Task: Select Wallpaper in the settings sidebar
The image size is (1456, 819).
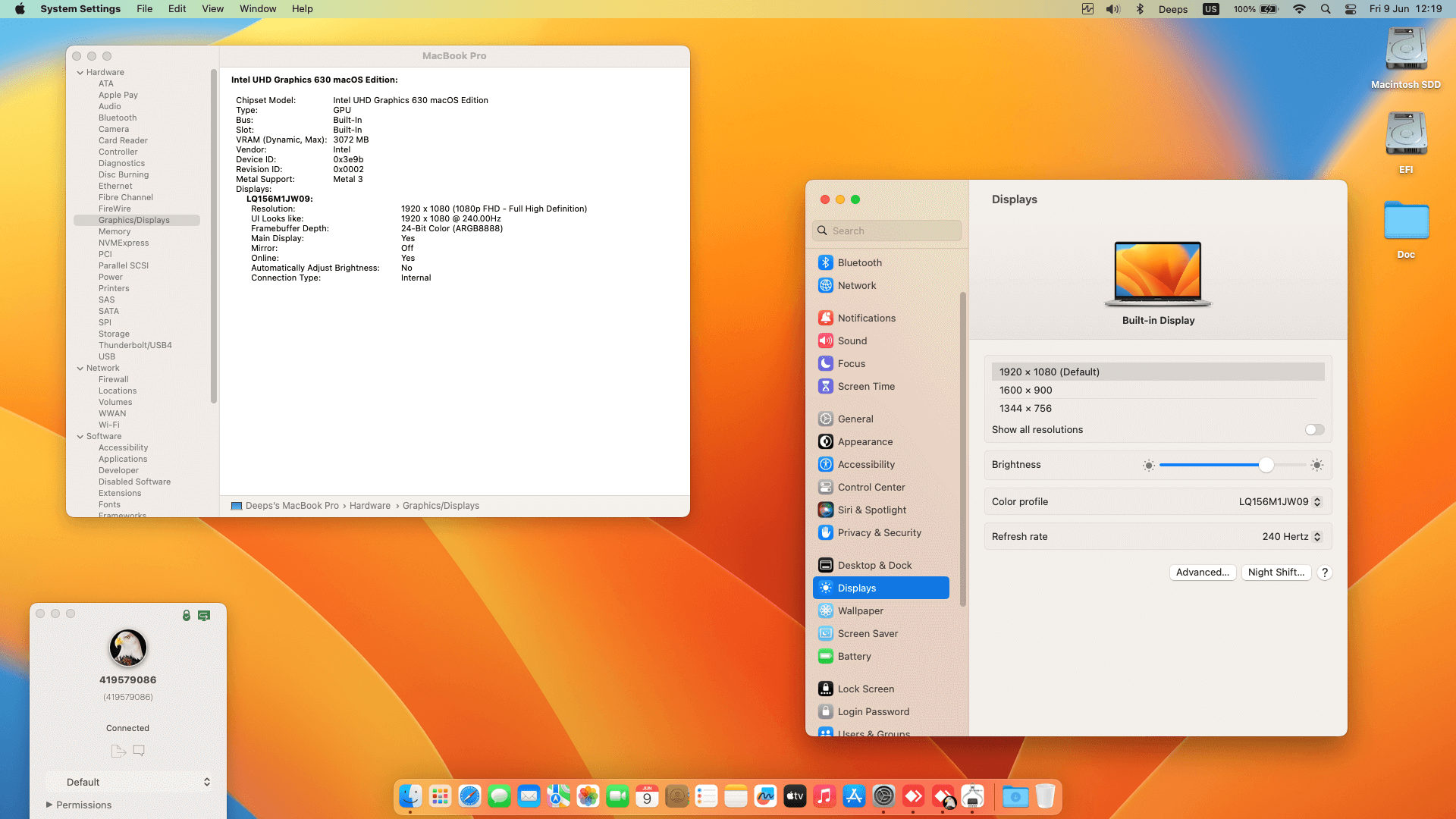Action: pyautogui.click(x=860, y=610)
